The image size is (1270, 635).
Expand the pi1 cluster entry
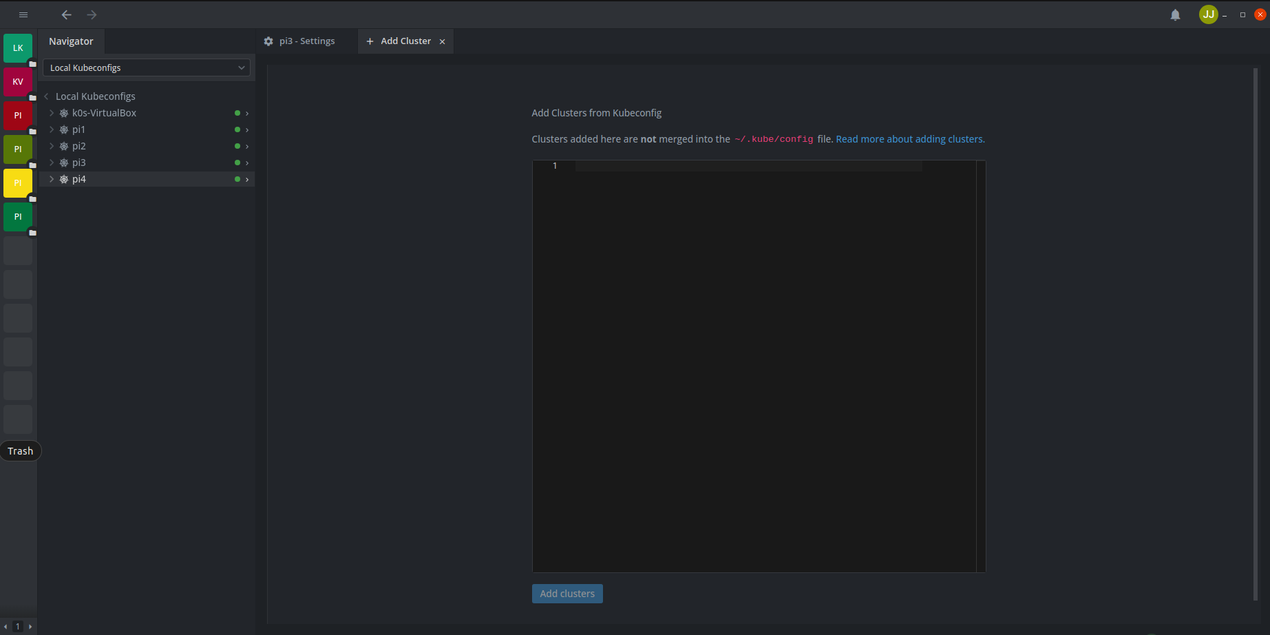(x=52, y=130)
